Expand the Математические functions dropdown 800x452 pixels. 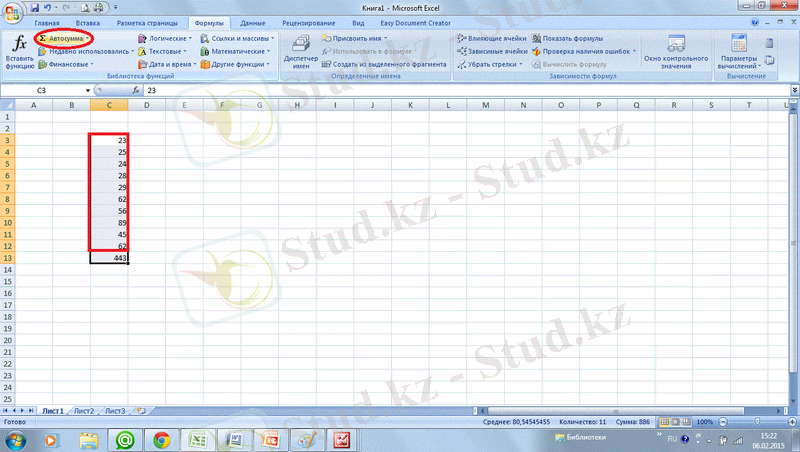pos(234,51)
